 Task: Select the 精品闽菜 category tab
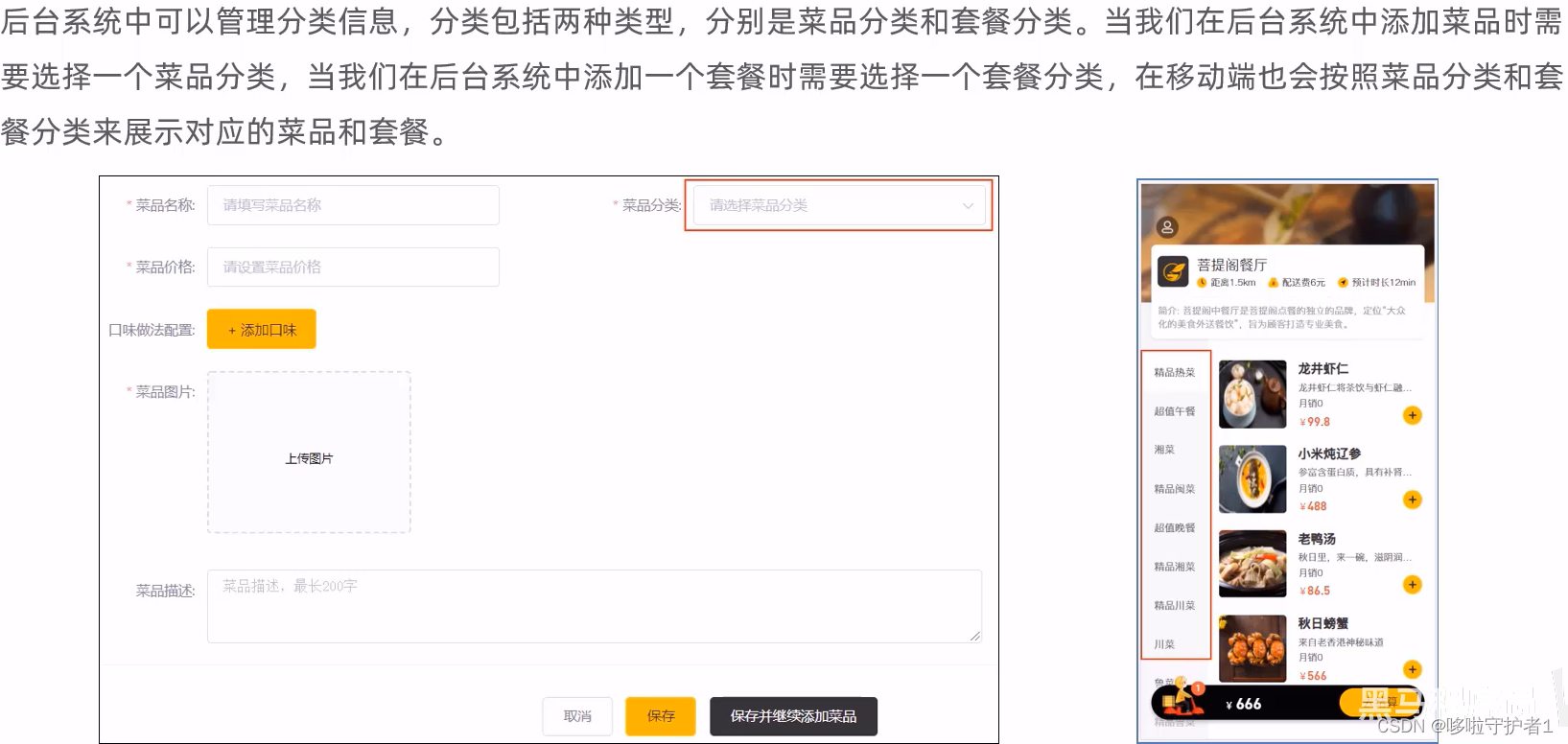(1175, 489)
